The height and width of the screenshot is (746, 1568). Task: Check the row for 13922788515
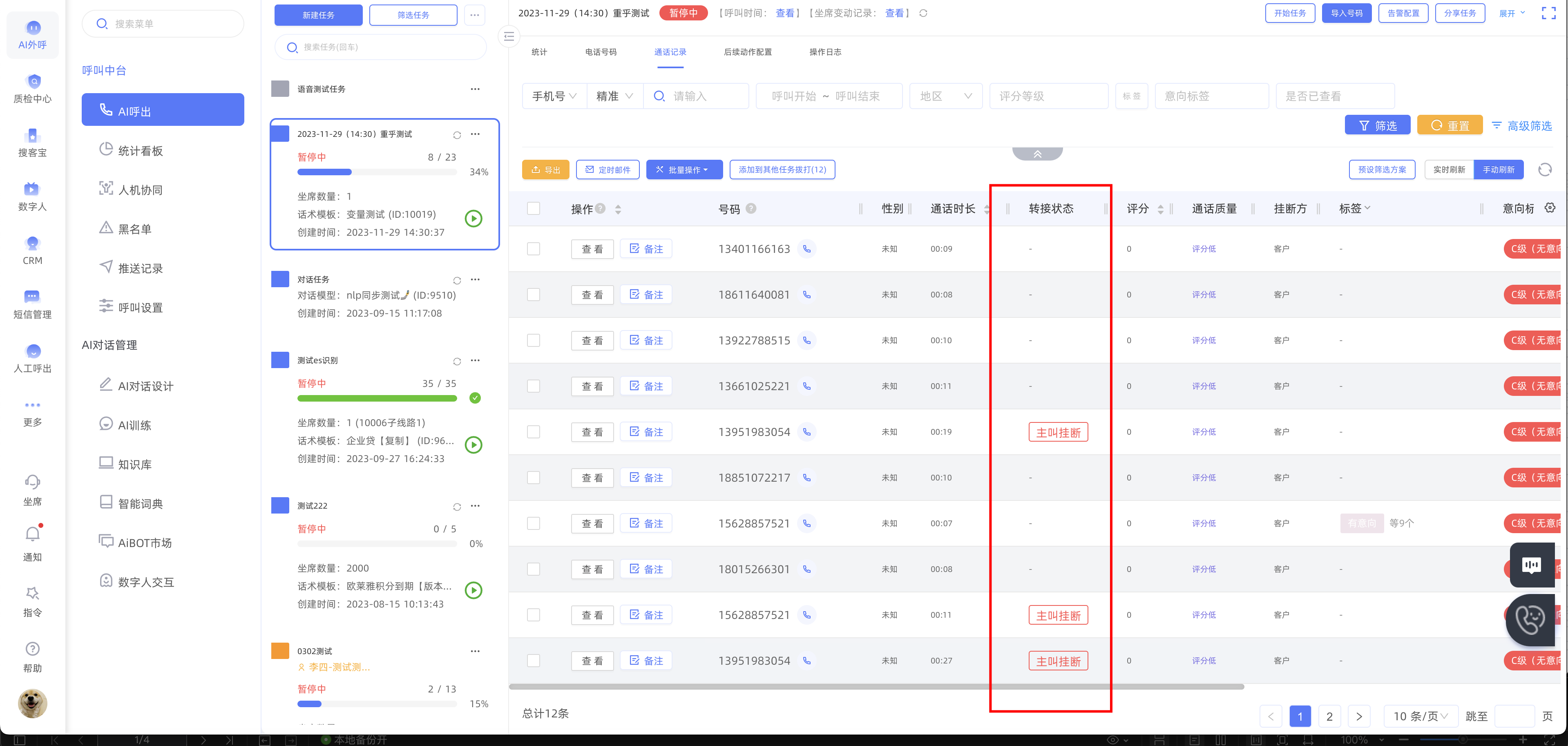tap(533, 340)
